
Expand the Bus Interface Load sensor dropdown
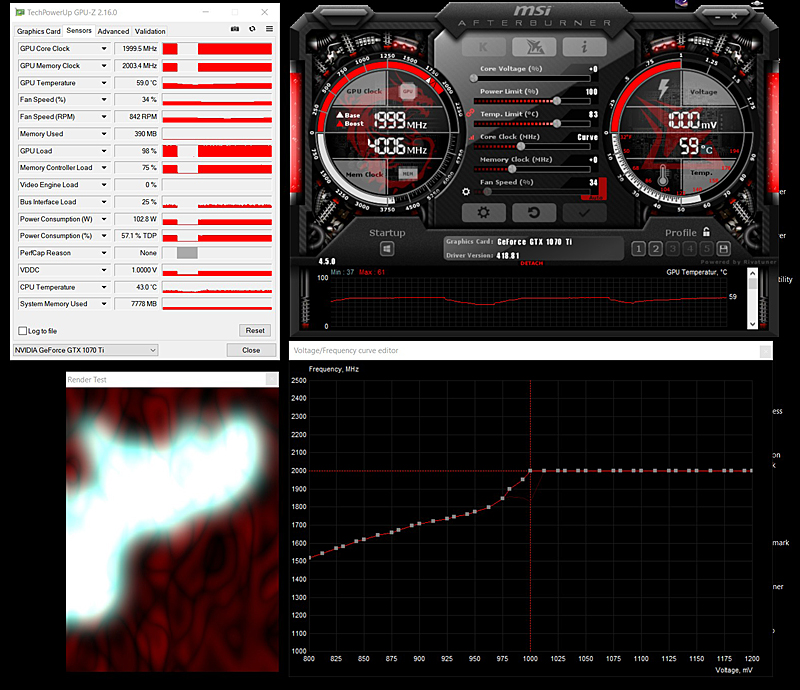point(104,202)
